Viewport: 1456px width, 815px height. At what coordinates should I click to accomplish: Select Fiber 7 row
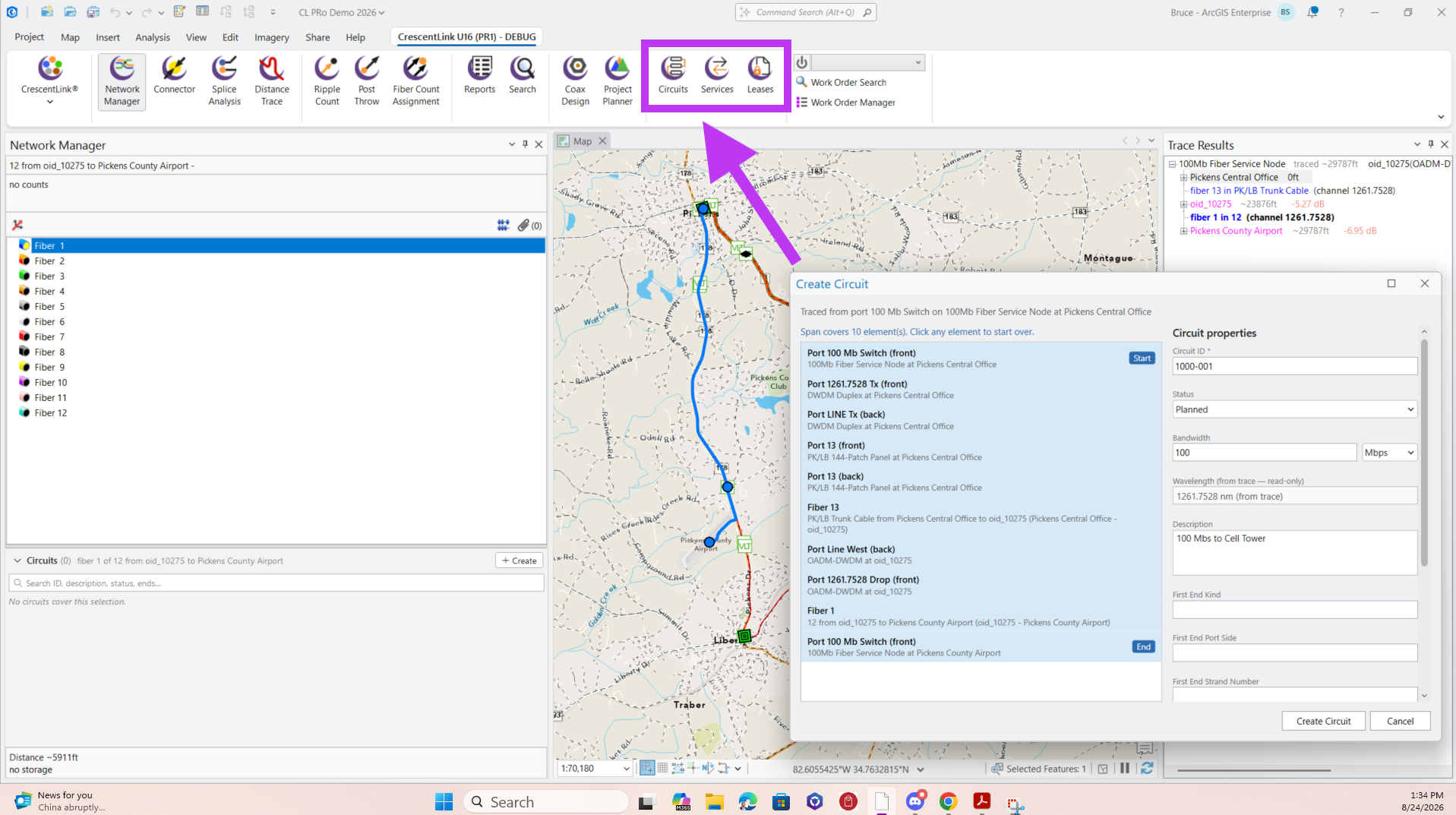click(x=276, y=336)
